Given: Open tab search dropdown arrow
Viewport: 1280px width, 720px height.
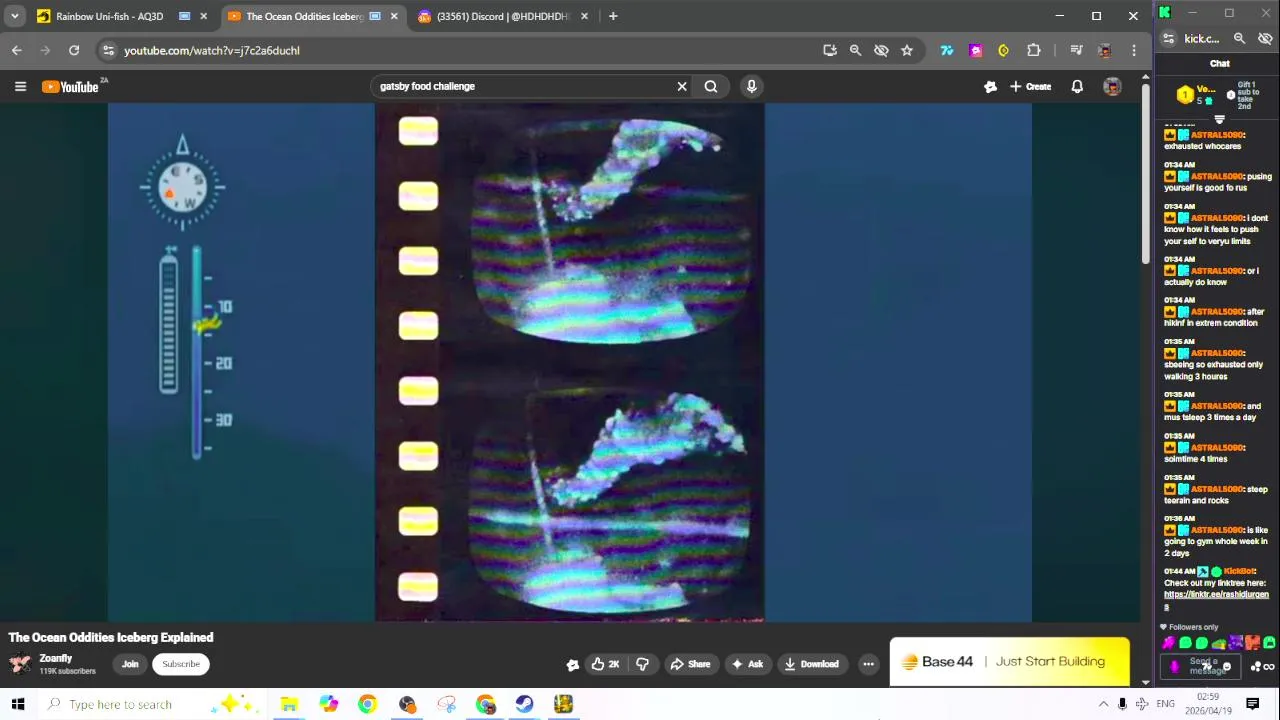Looking at the screenshot, I should (14, 16).
